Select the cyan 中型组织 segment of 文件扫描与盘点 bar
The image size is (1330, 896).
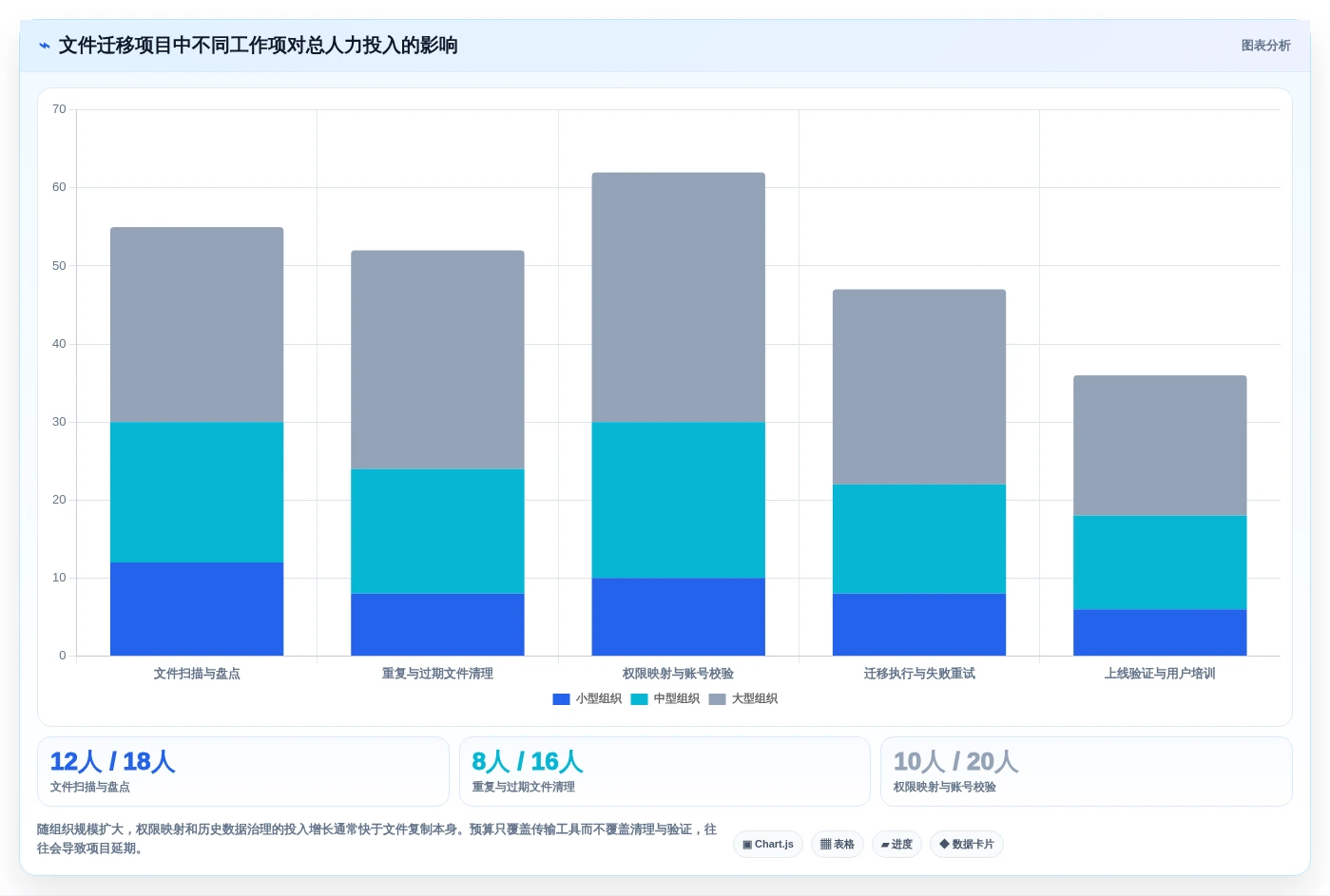tap(197, 492)
